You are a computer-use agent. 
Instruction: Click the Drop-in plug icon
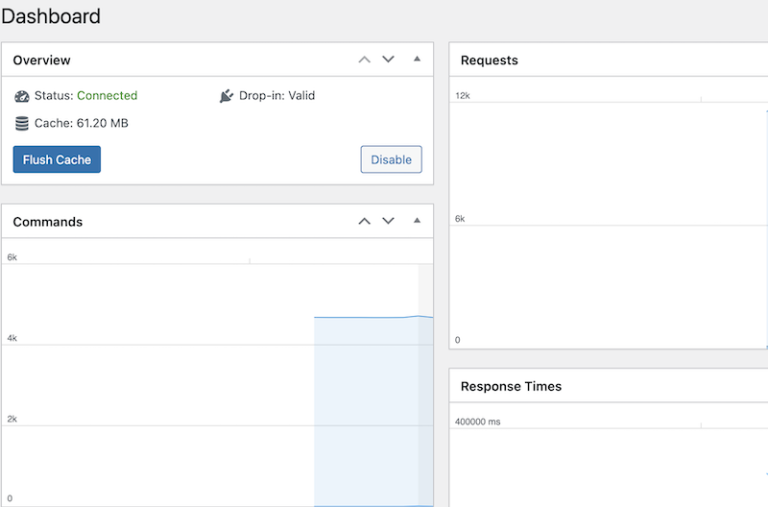(x=226, y=96)
